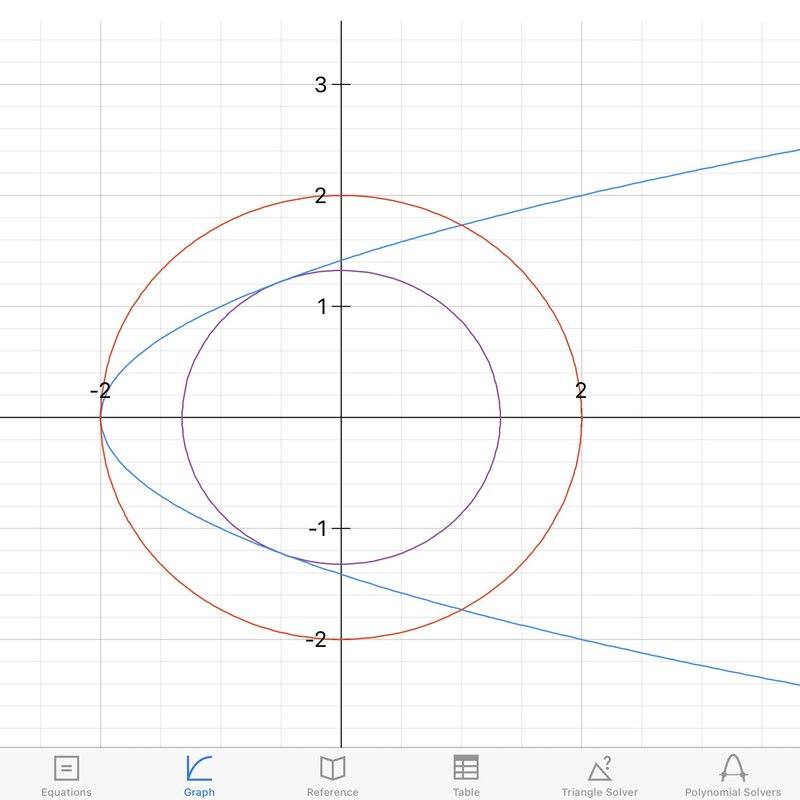Tap the Reference label
Screen dimensions: 800x800
coord(333,792)
